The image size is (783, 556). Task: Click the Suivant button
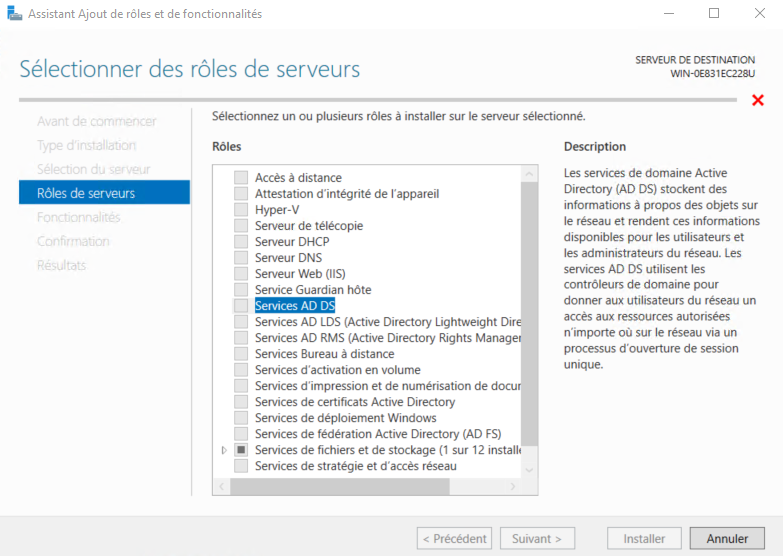pos(537,539)
